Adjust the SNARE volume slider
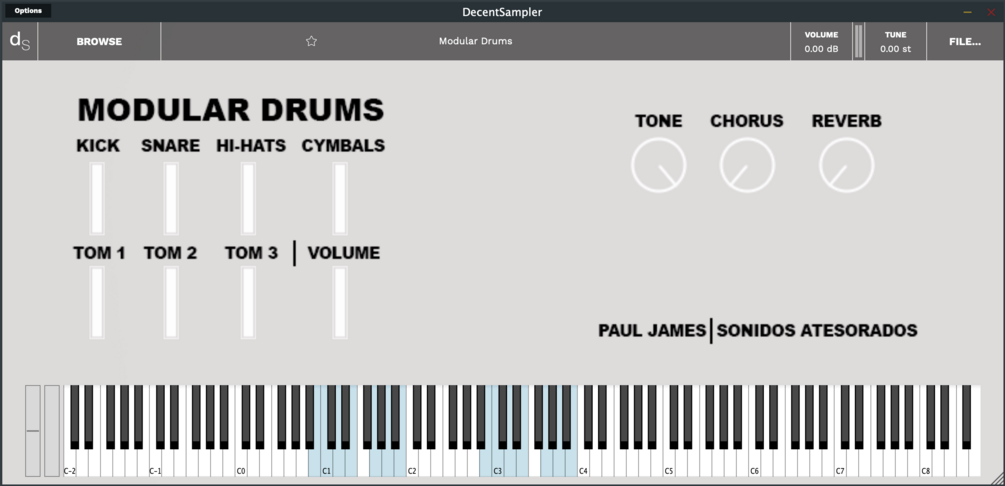 (171, 198)
